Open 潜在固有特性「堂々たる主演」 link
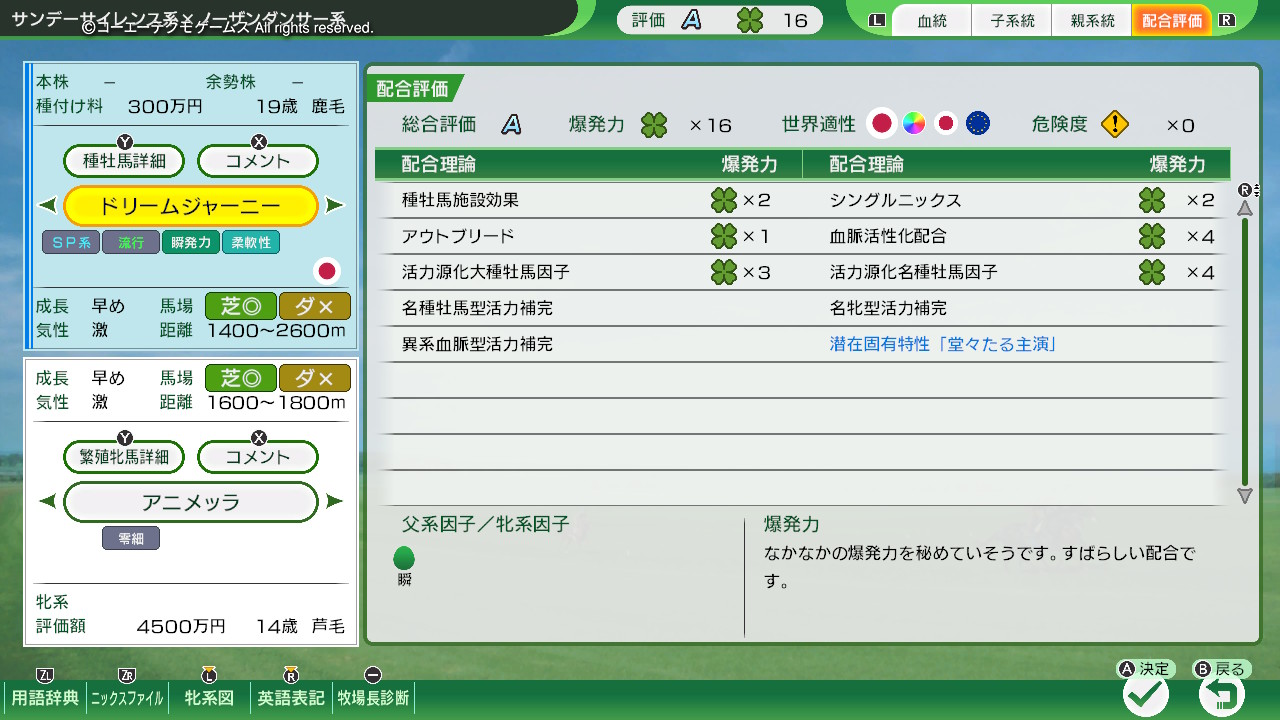Screen dimensions: 1280x720 (x=944, y=344)
